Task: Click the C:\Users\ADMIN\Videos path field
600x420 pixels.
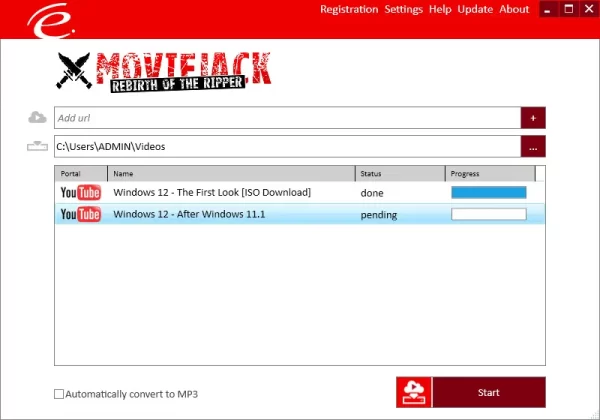Action: pyautogui.click(x=288, y=147)
